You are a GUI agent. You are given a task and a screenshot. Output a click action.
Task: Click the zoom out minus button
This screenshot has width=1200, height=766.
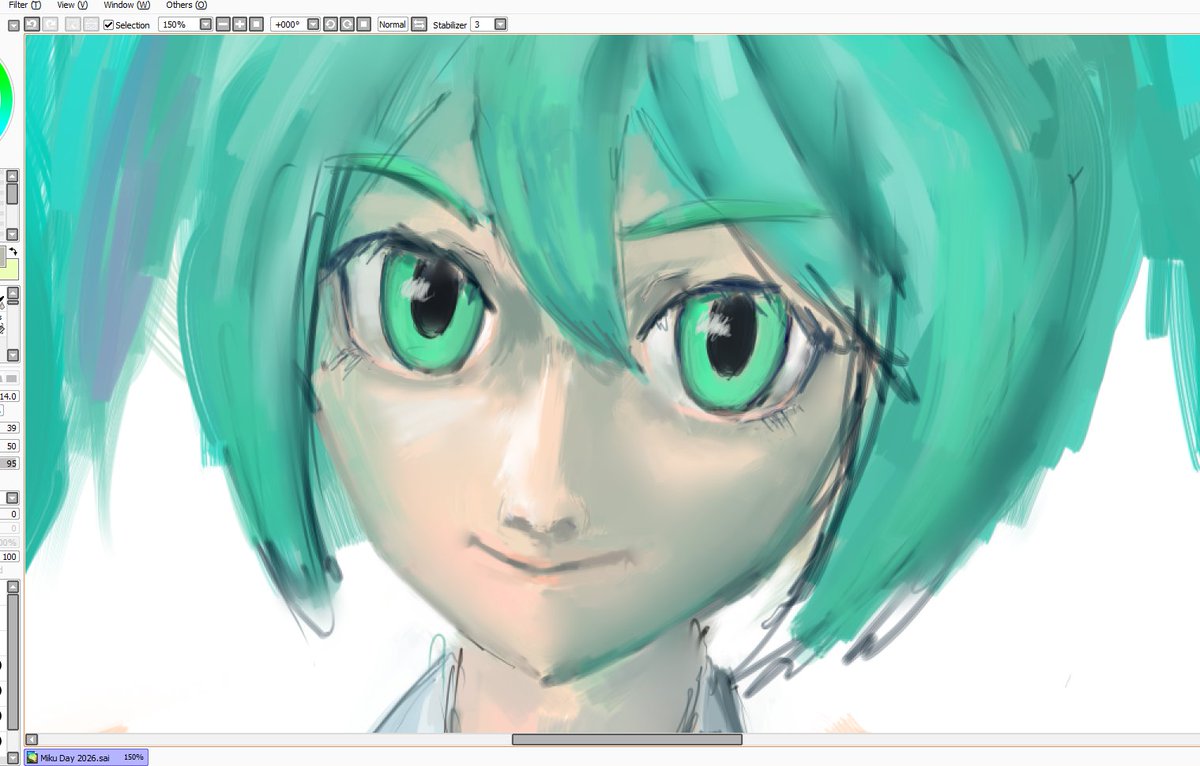tap(223, 24)
